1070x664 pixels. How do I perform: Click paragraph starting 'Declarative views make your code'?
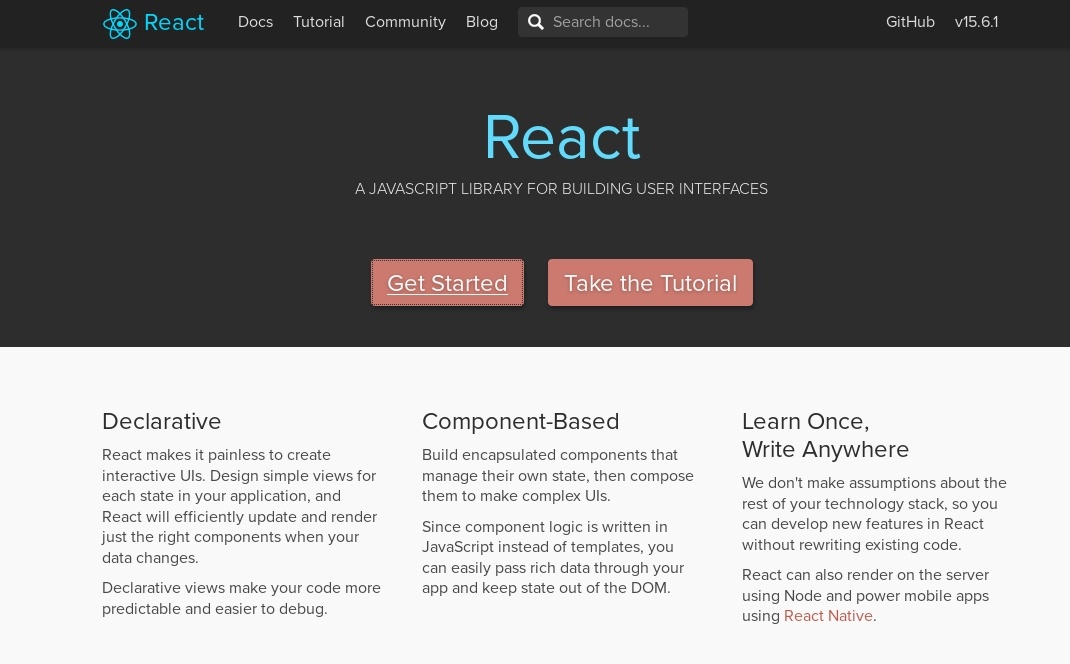pyautogui.click(x=242, y=598)
